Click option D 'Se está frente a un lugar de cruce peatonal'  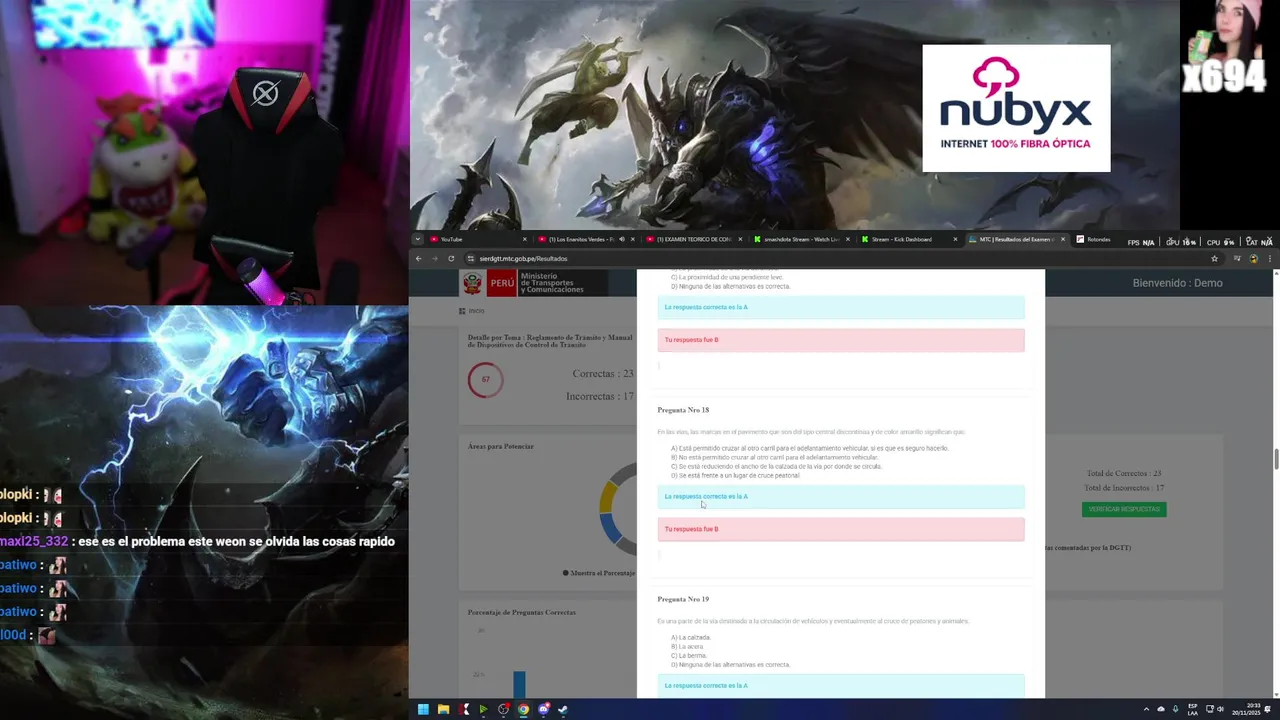735,475
